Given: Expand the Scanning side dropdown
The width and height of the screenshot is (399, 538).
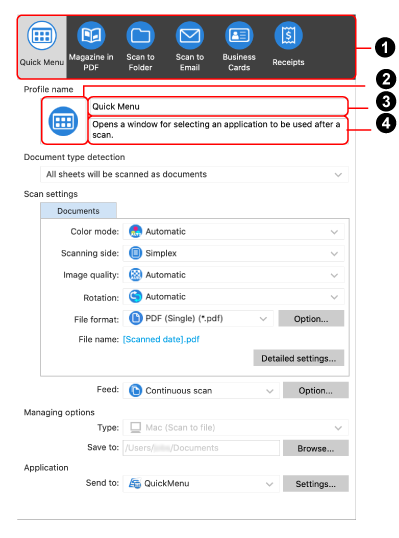Looking at the screenshot, I should pyautogui.click(x=233, y=253).
